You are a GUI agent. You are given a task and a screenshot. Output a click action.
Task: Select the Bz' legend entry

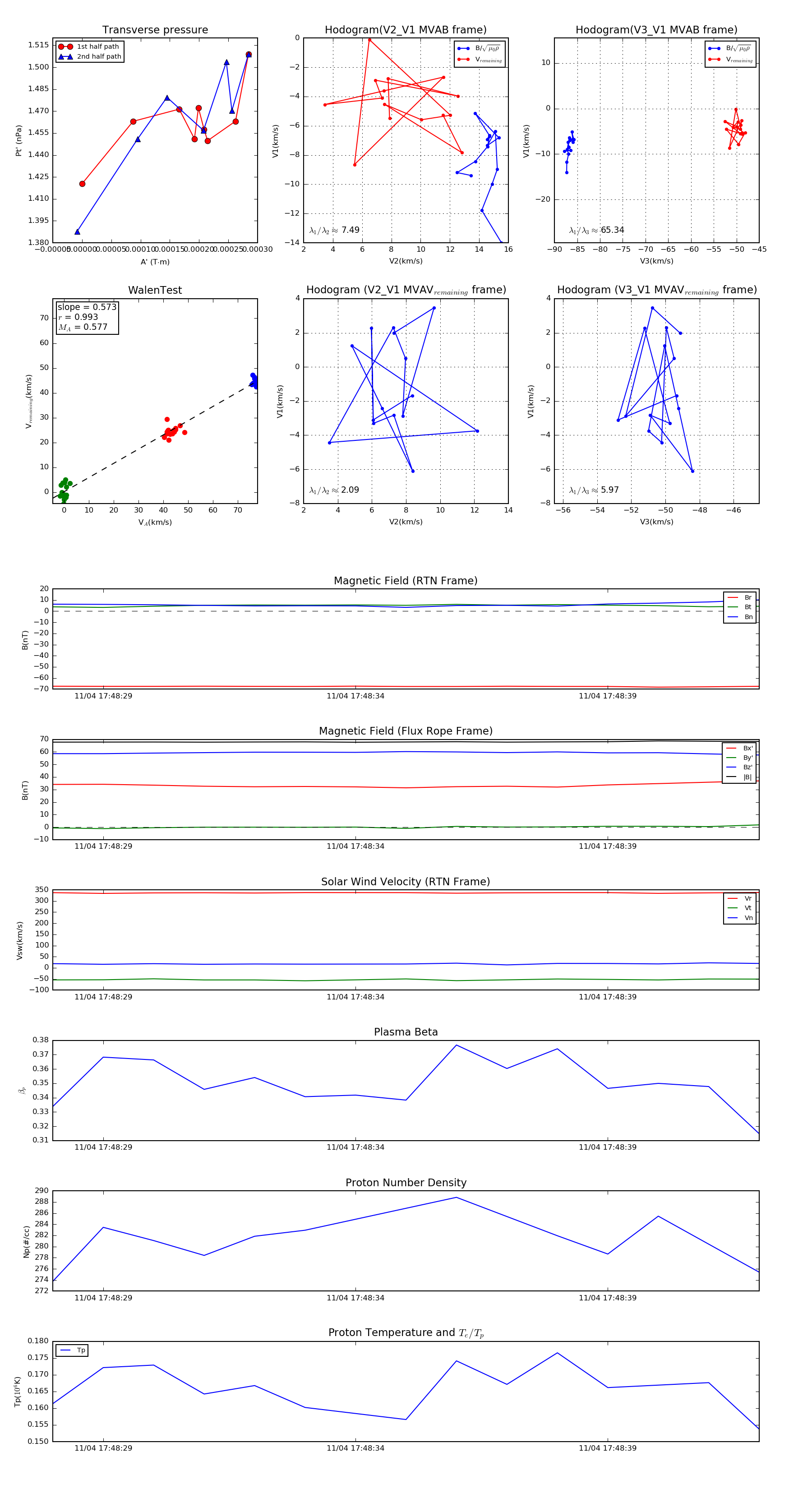pyautogui.click(x=739, y=768)
